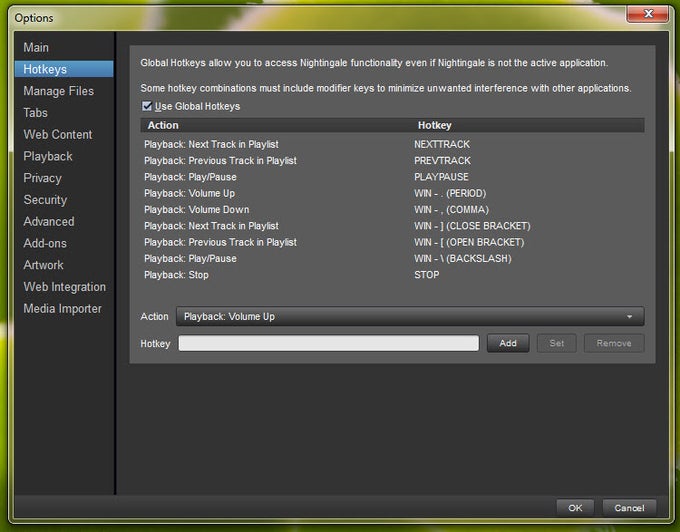This screenshot has height=532, width=680.
Task: Open the Security section
Action: [x=64, y=199]
